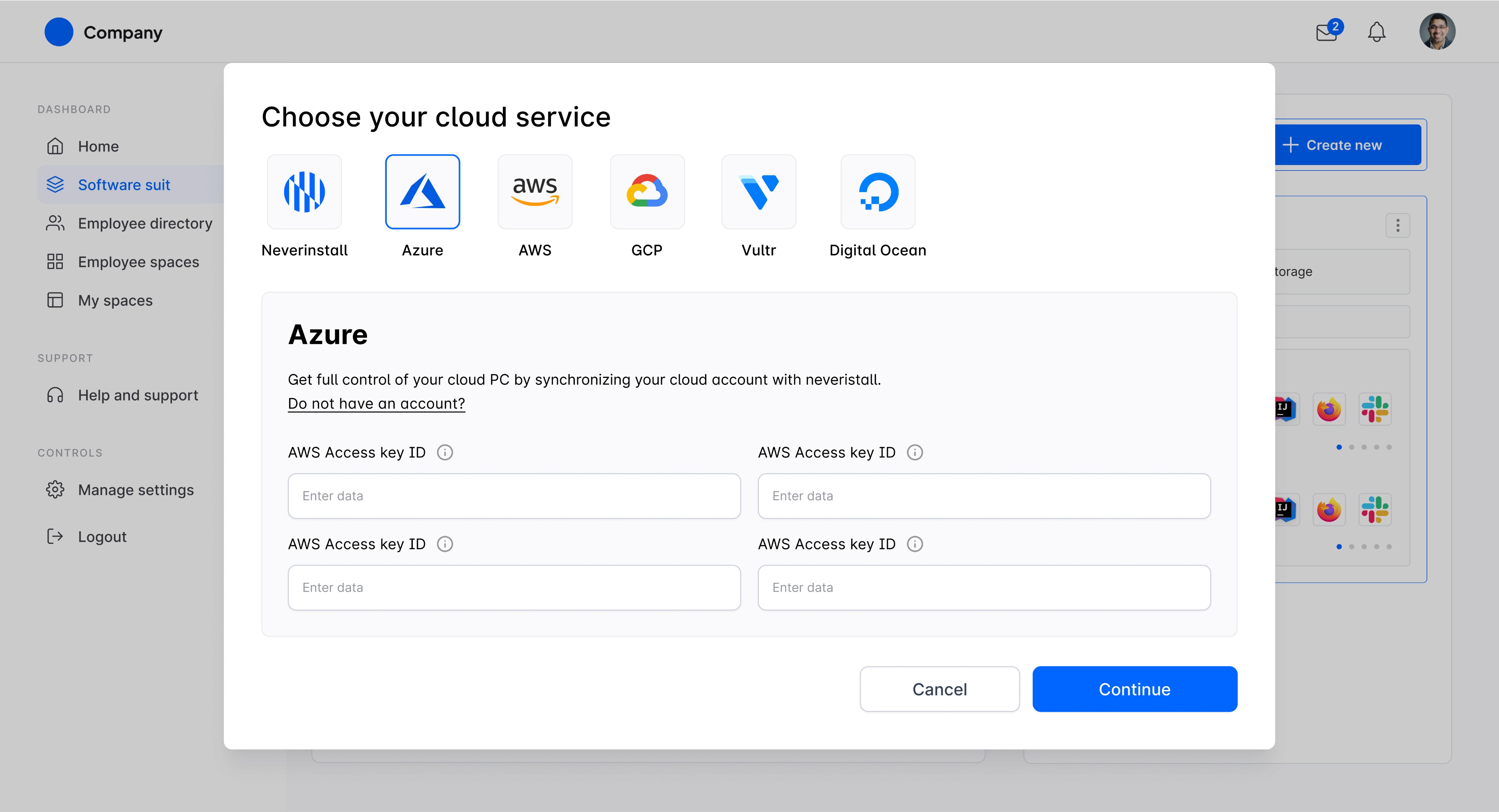Click the Slack icon in the upper app row

coord(1375,409)
